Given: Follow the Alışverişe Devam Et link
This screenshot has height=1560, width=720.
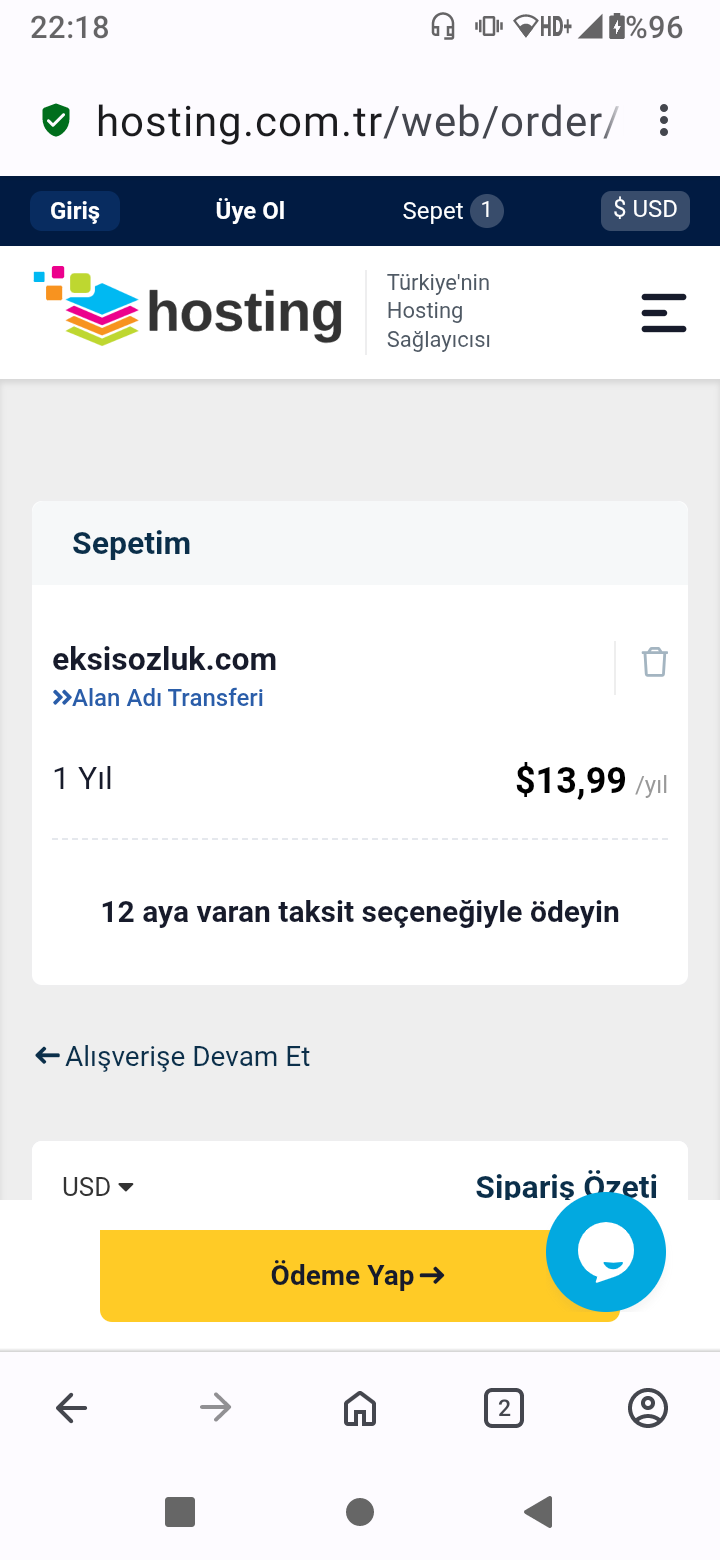Looking at the screenshot, I should pyautogui.click(x=172, y=1056).
